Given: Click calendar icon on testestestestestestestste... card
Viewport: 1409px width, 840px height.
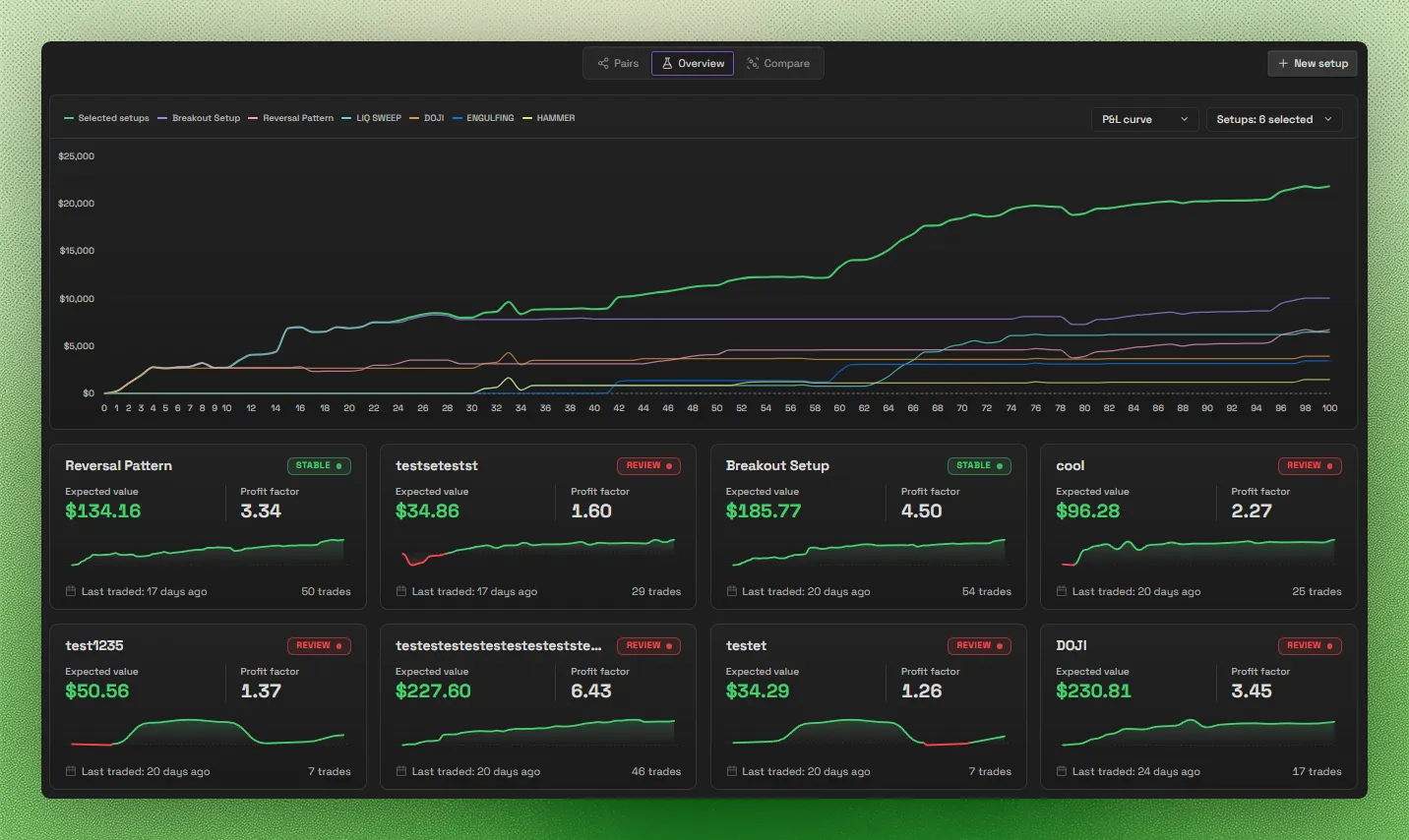Looking at the screenshot, I should 401,771.
